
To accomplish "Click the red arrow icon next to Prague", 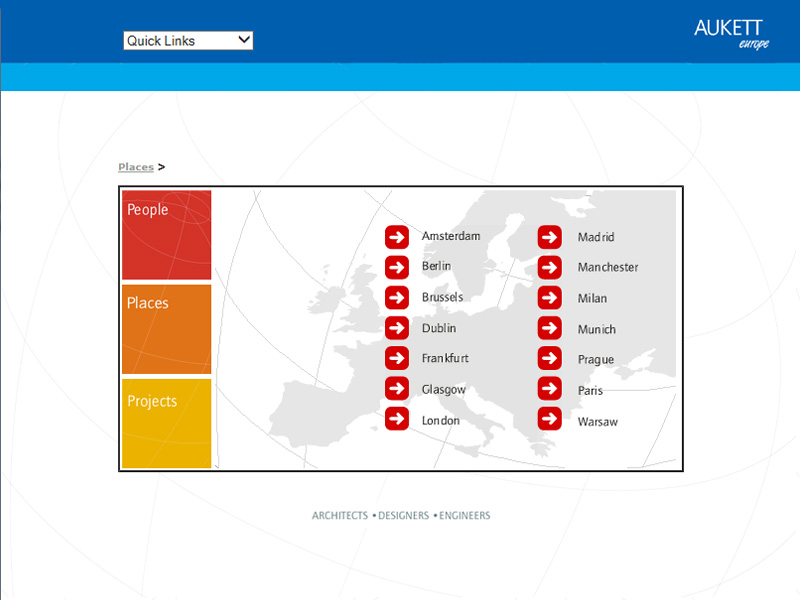I will point(549,358).
